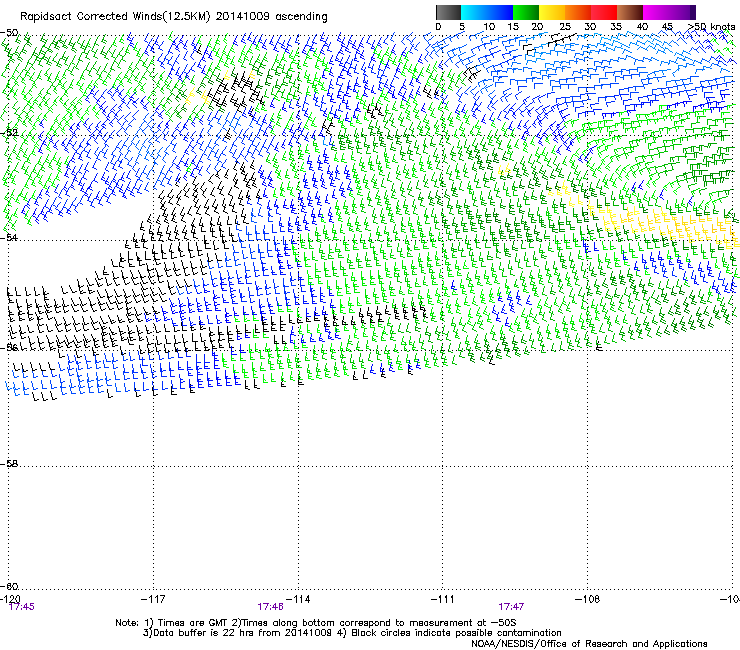Click the '-108' longitude axis label
Viewport: 740px width, 650px height.
point(588,599)
